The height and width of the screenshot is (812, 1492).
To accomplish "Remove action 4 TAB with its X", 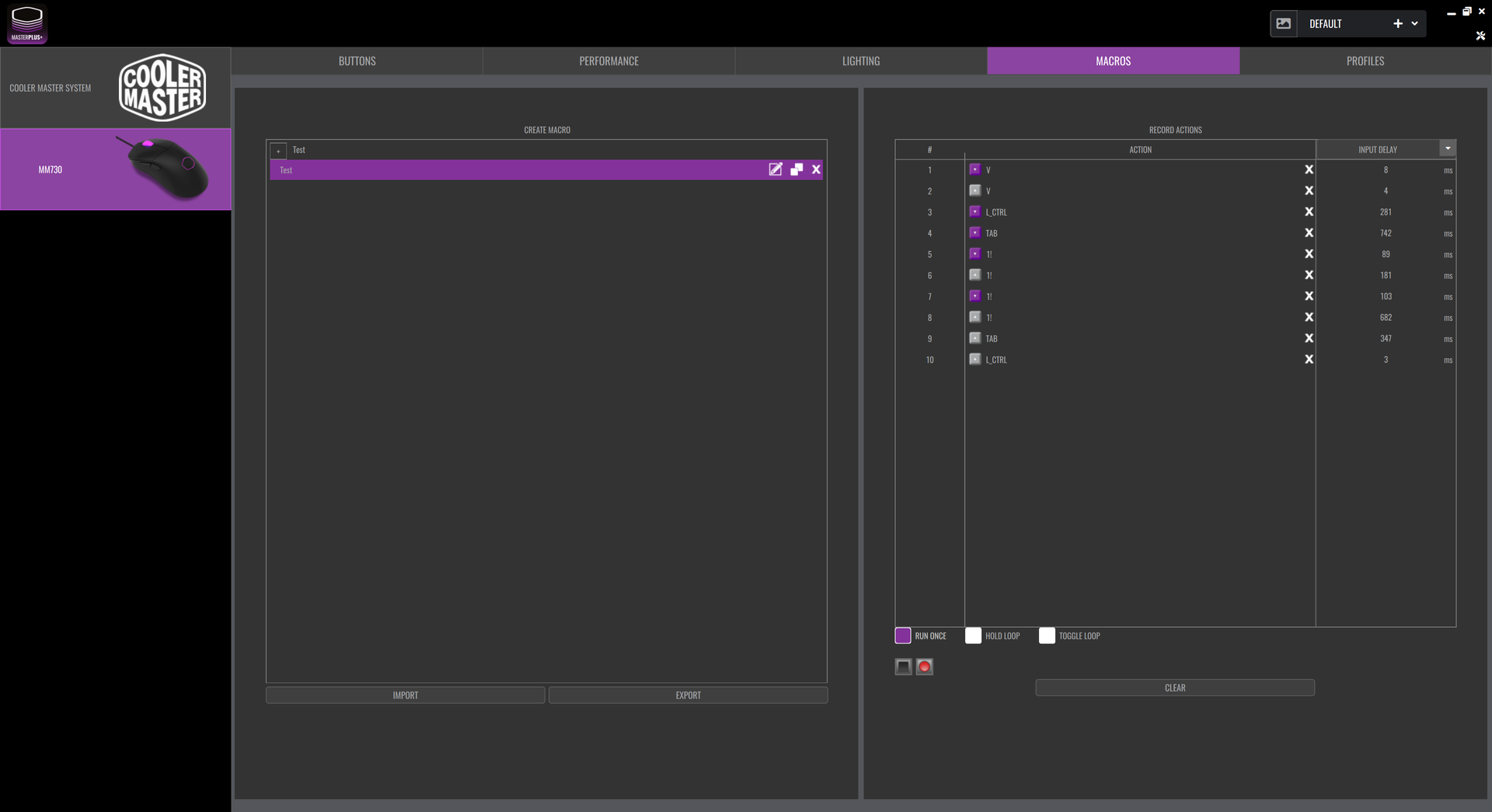I will tap(1309, 233).
